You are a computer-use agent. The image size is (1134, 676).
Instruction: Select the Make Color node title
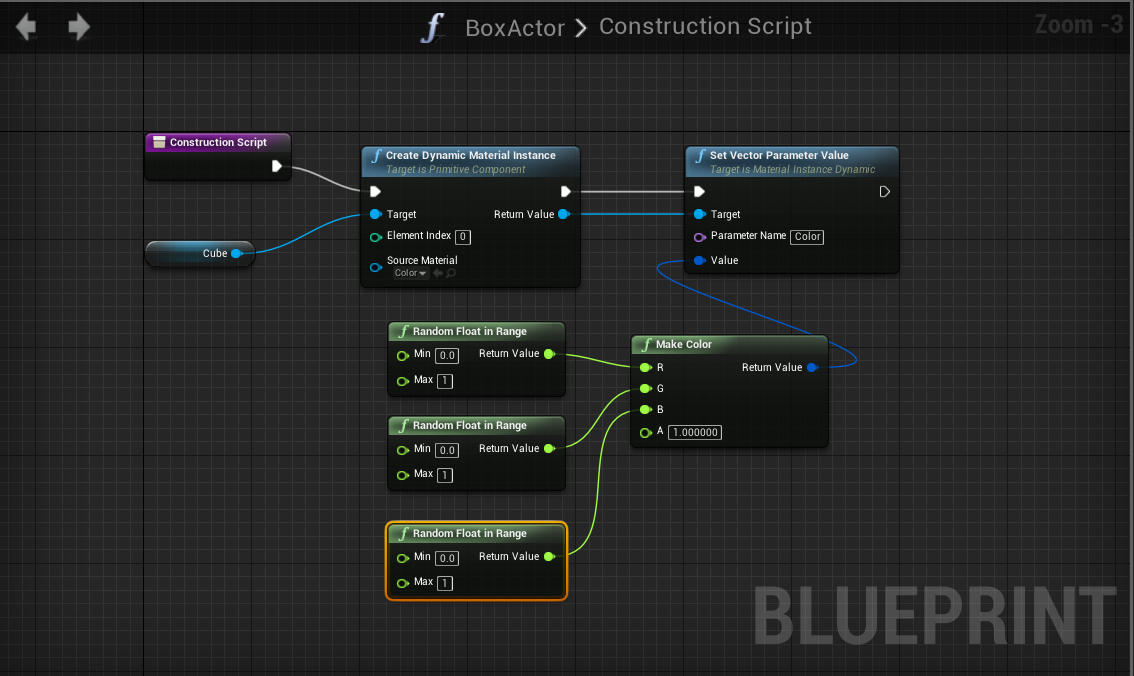click(x=683, y=344)
